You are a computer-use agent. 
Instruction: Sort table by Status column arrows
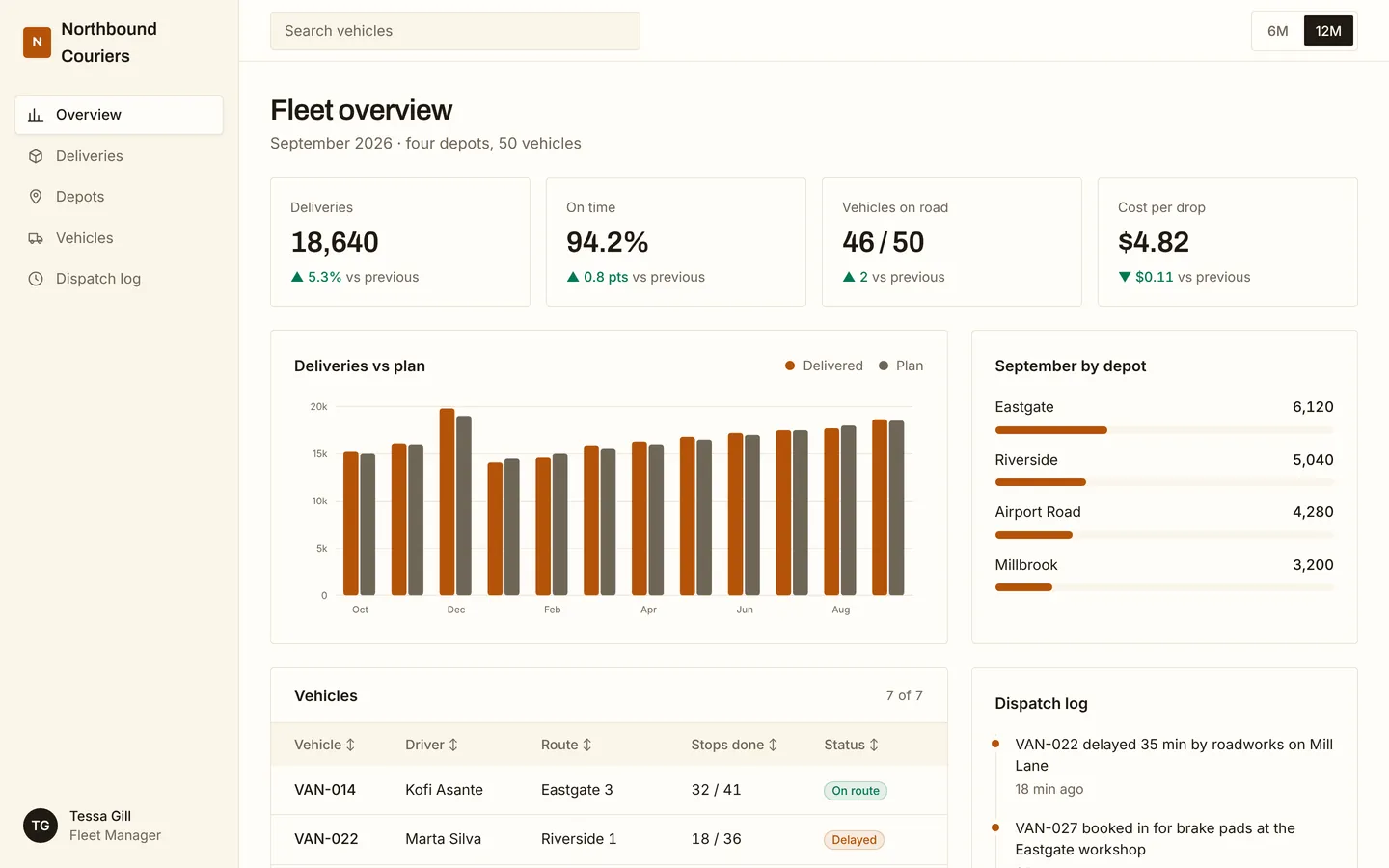point(874,745)
